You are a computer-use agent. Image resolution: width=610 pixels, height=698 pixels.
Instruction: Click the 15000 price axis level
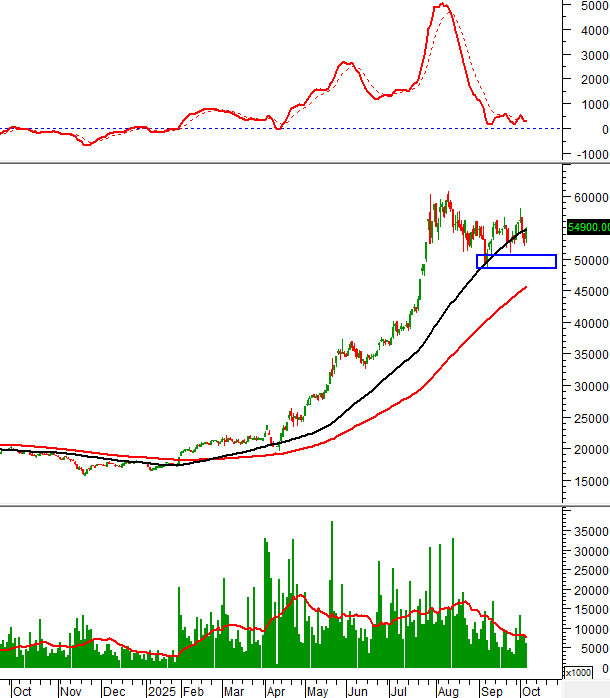point(588,481)
